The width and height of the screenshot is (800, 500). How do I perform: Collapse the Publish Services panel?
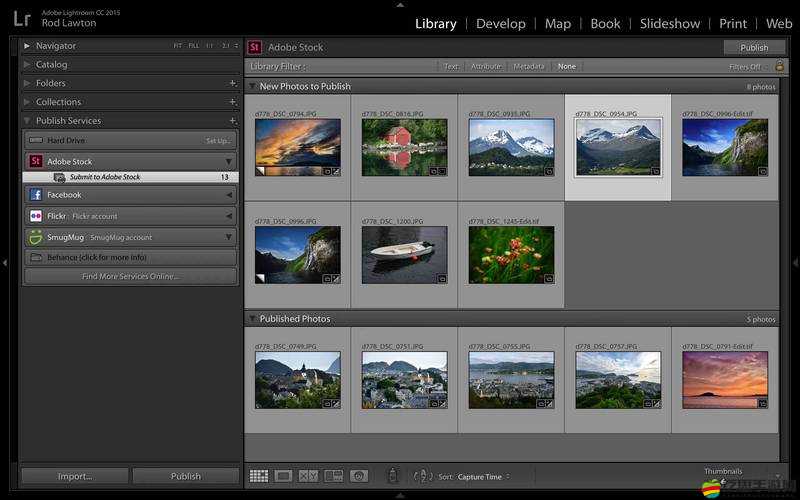[x=27, y=121]
